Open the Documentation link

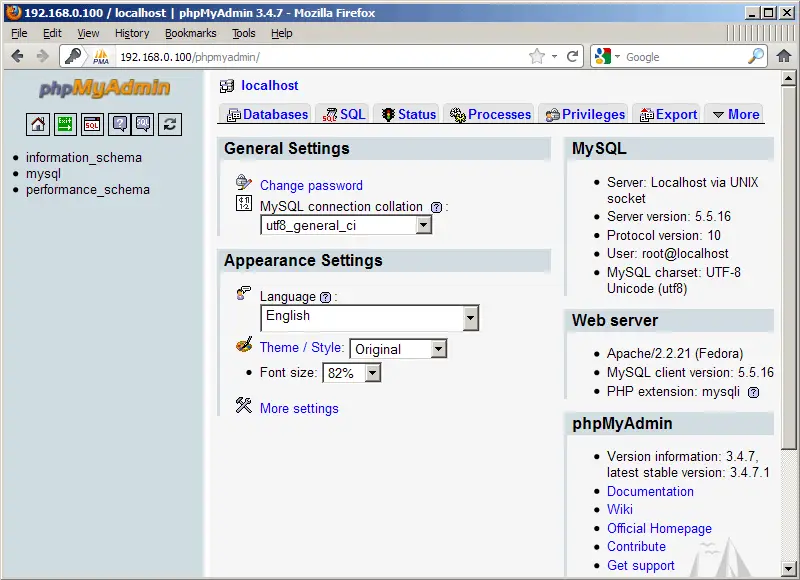(x=650, y=491)
